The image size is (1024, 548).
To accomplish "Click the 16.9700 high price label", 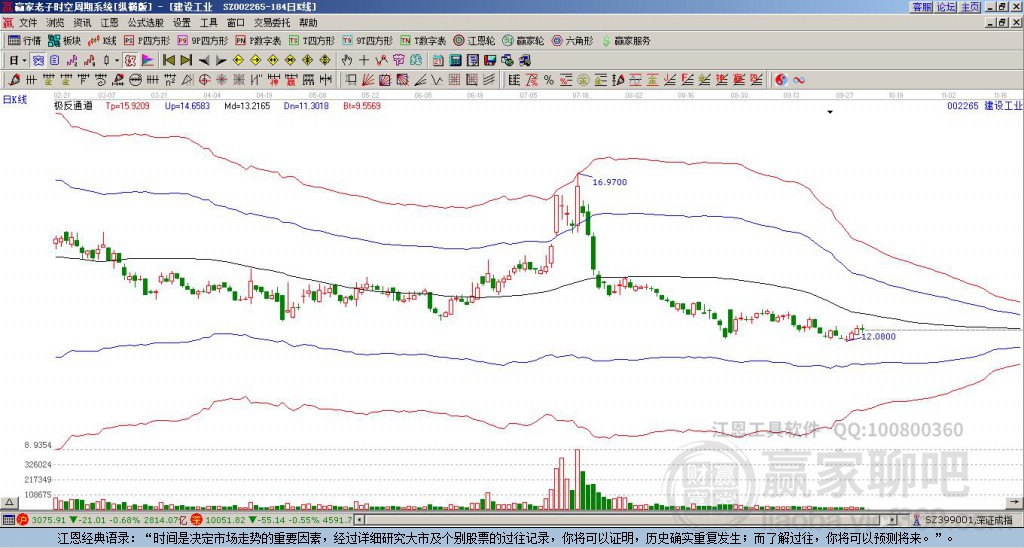I will tap(609, 182).
